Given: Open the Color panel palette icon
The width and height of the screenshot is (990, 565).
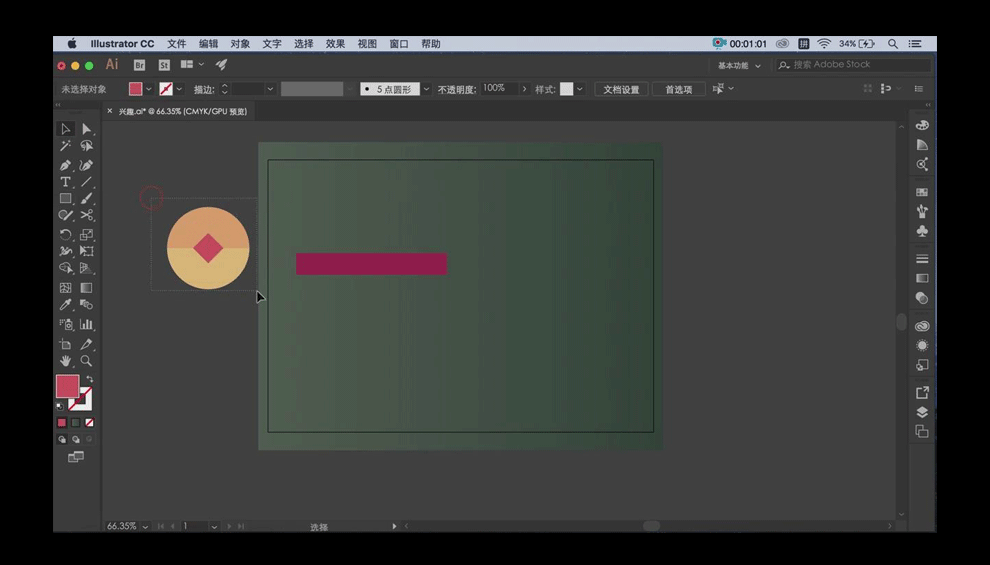Looking at the screenshot, I should pyautogui.click(x=922, y=125).
